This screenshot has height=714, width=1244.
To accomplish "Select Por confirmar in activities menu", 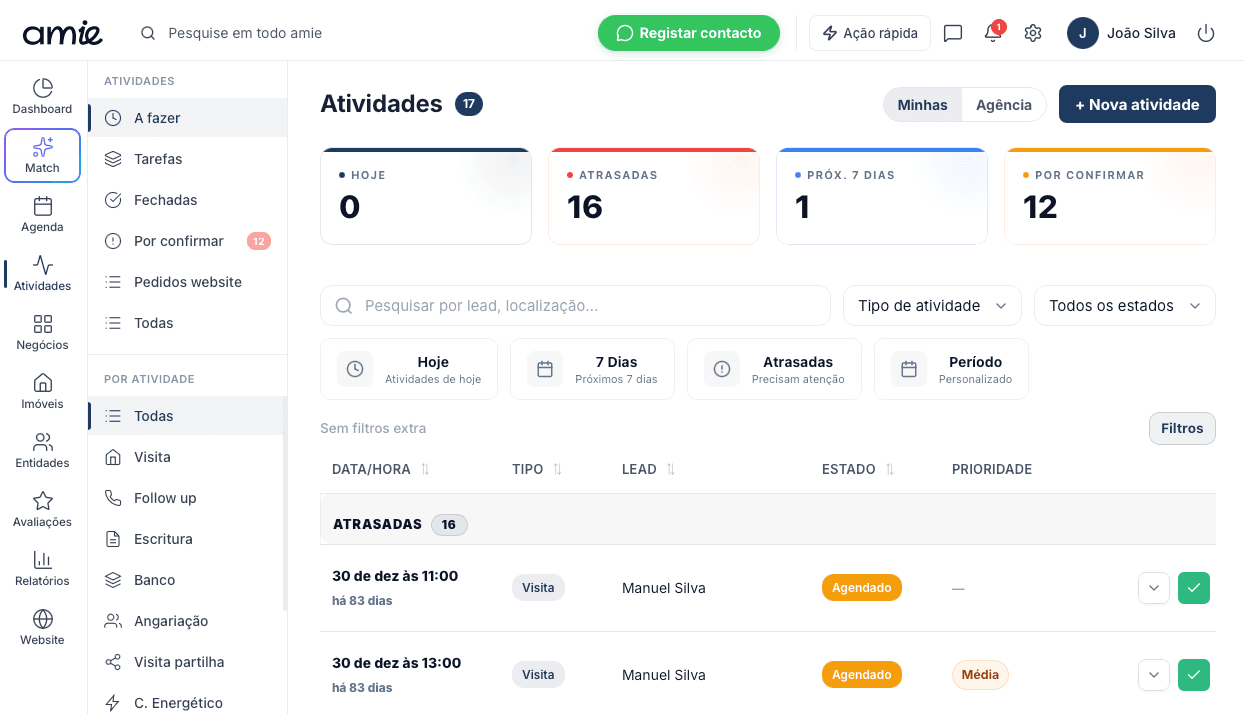I will 178,241.
